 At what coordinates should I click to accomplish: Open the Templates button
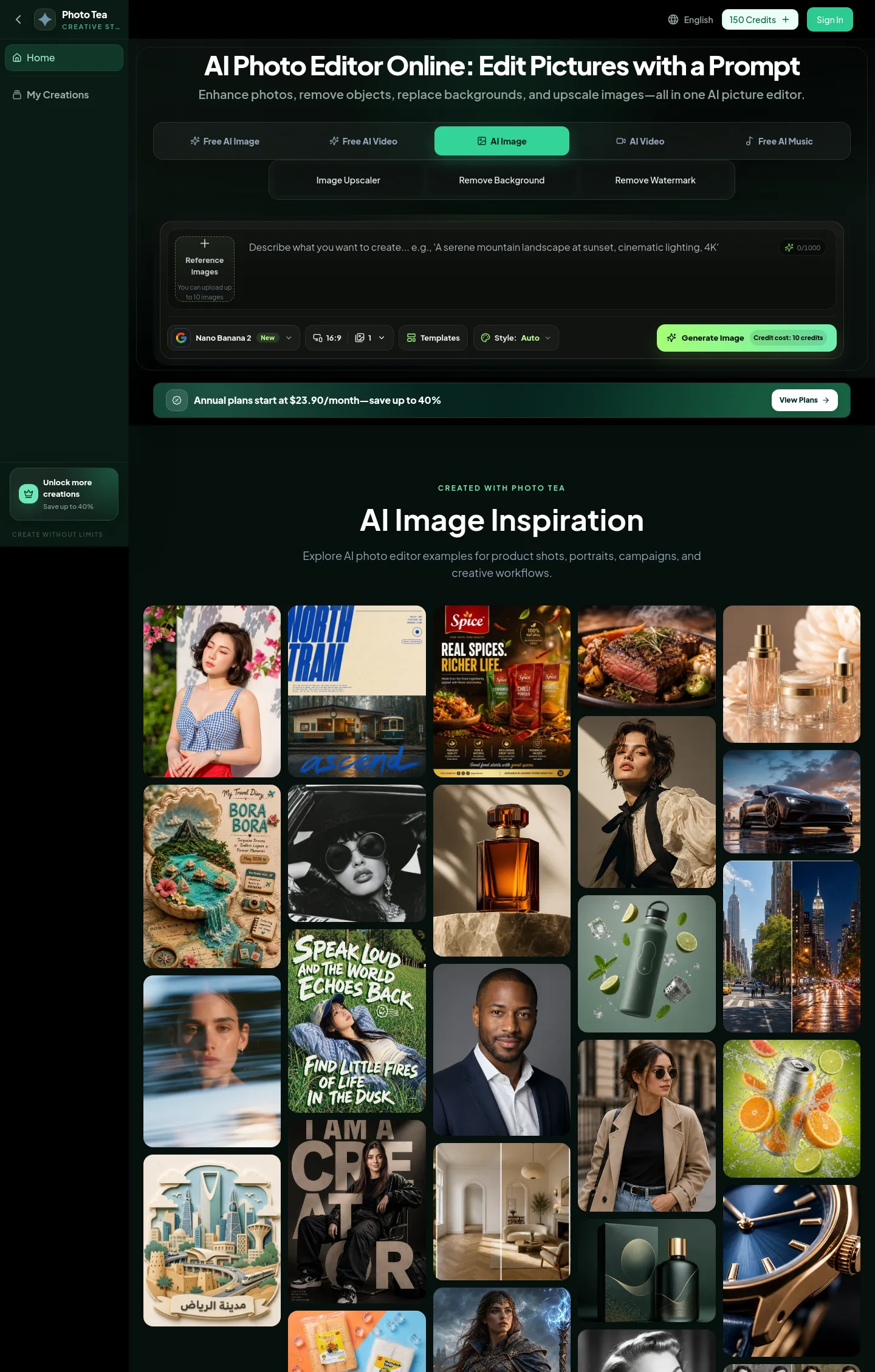pyautogui.click(x=433, y=338)
